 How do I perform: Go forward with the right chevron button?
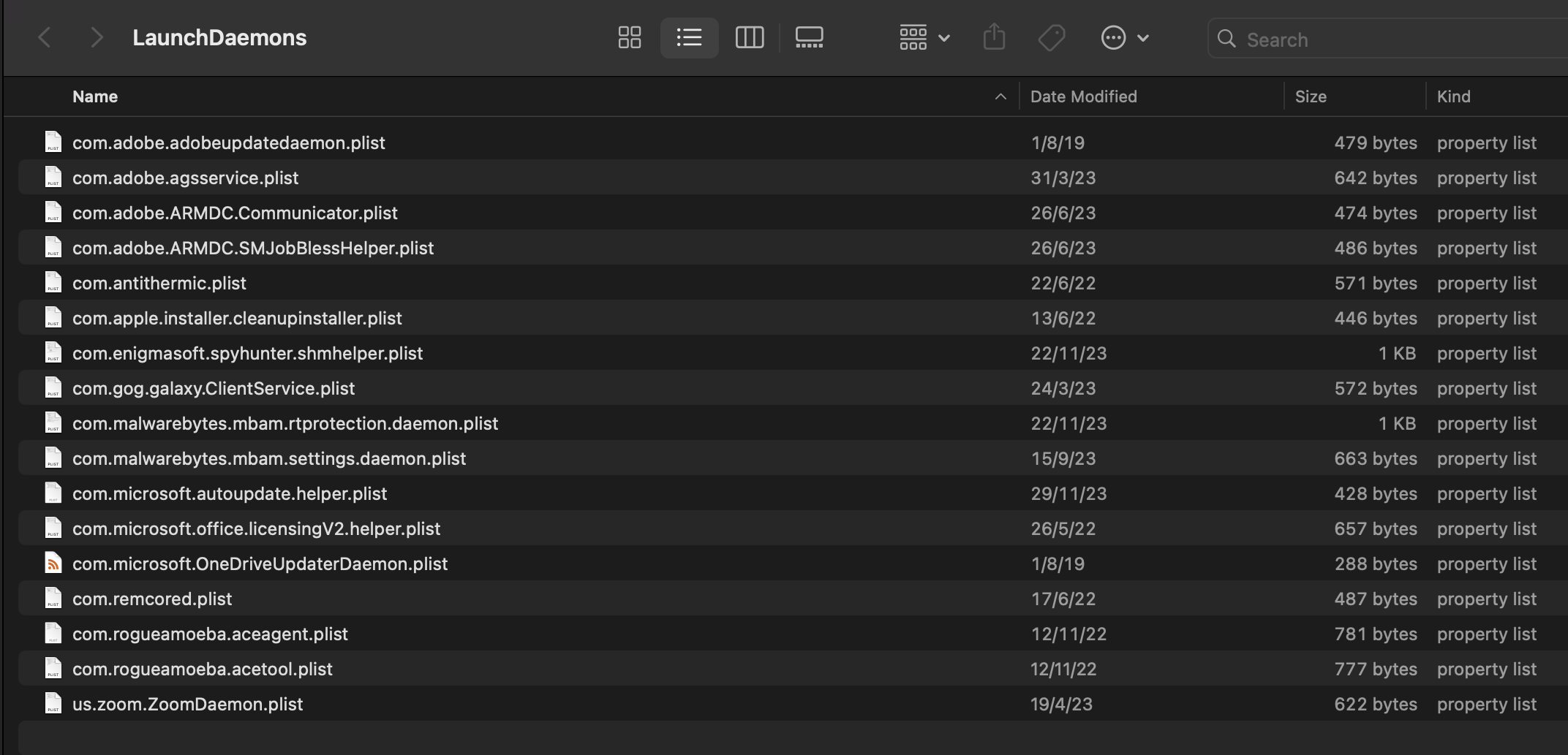click(96, 37)
